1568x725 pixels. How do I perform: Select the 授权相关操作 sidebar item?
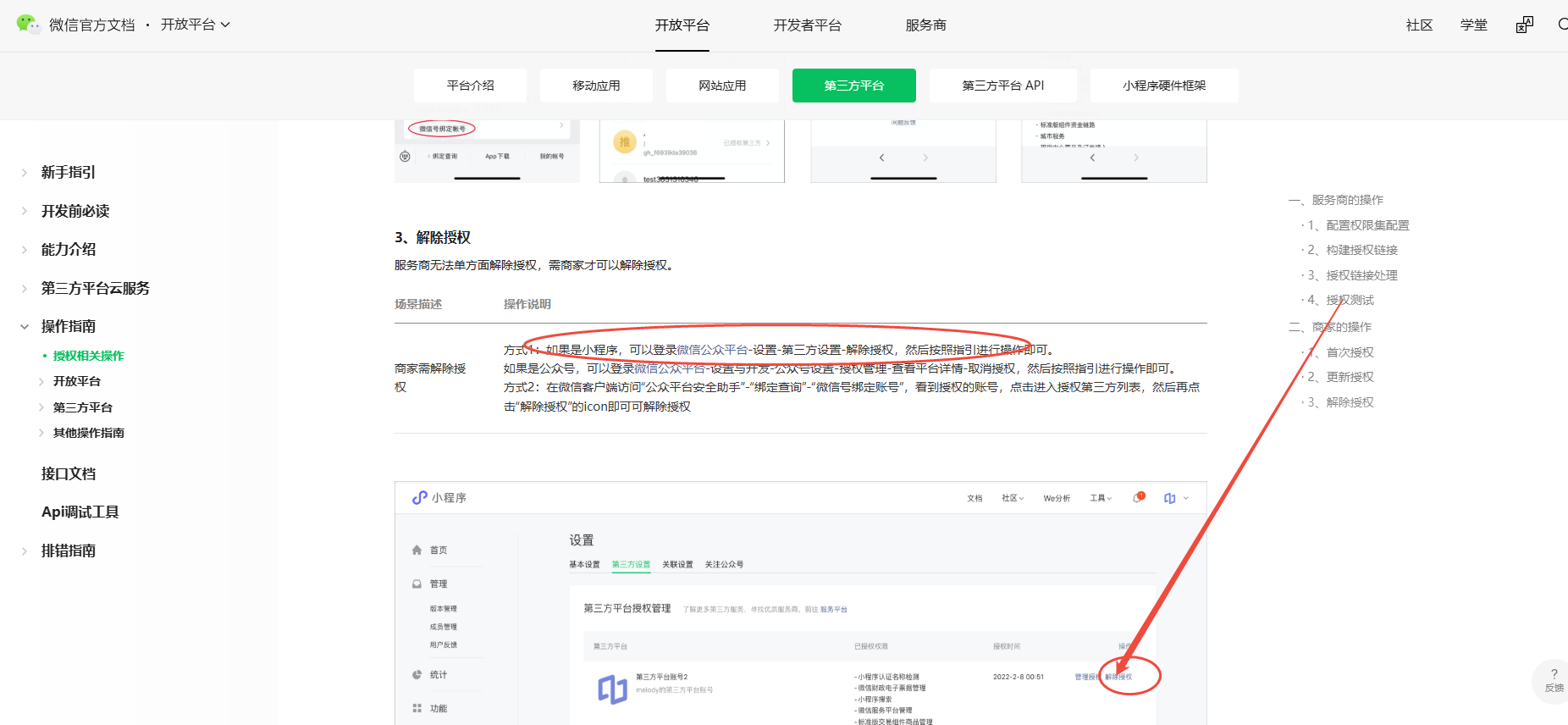[88, 356]
